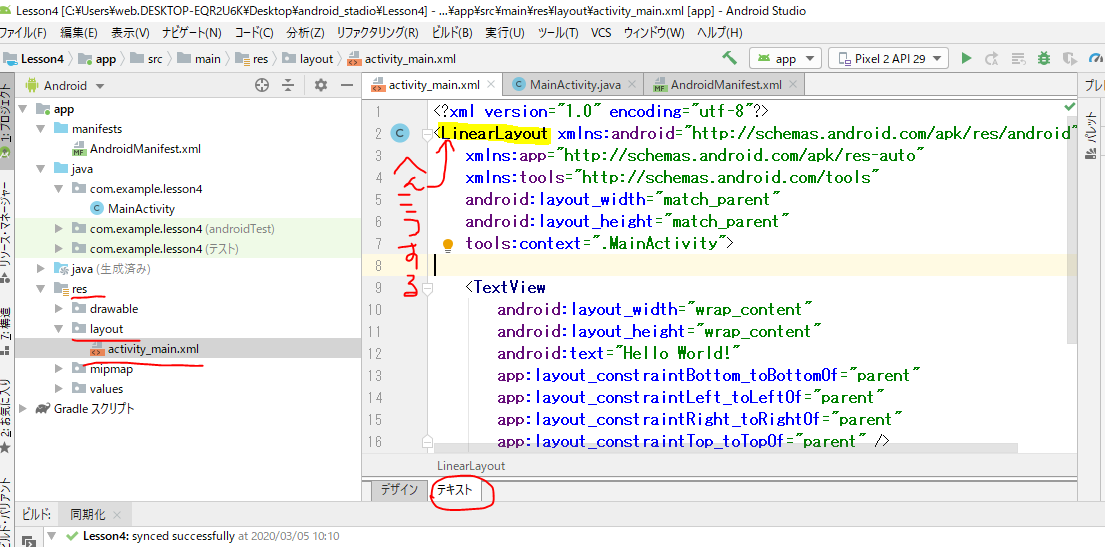Open the Project panel gear settings
The width and height of the screenshot is (1105, 547).
pyautogui.click(x=321, y=85)
